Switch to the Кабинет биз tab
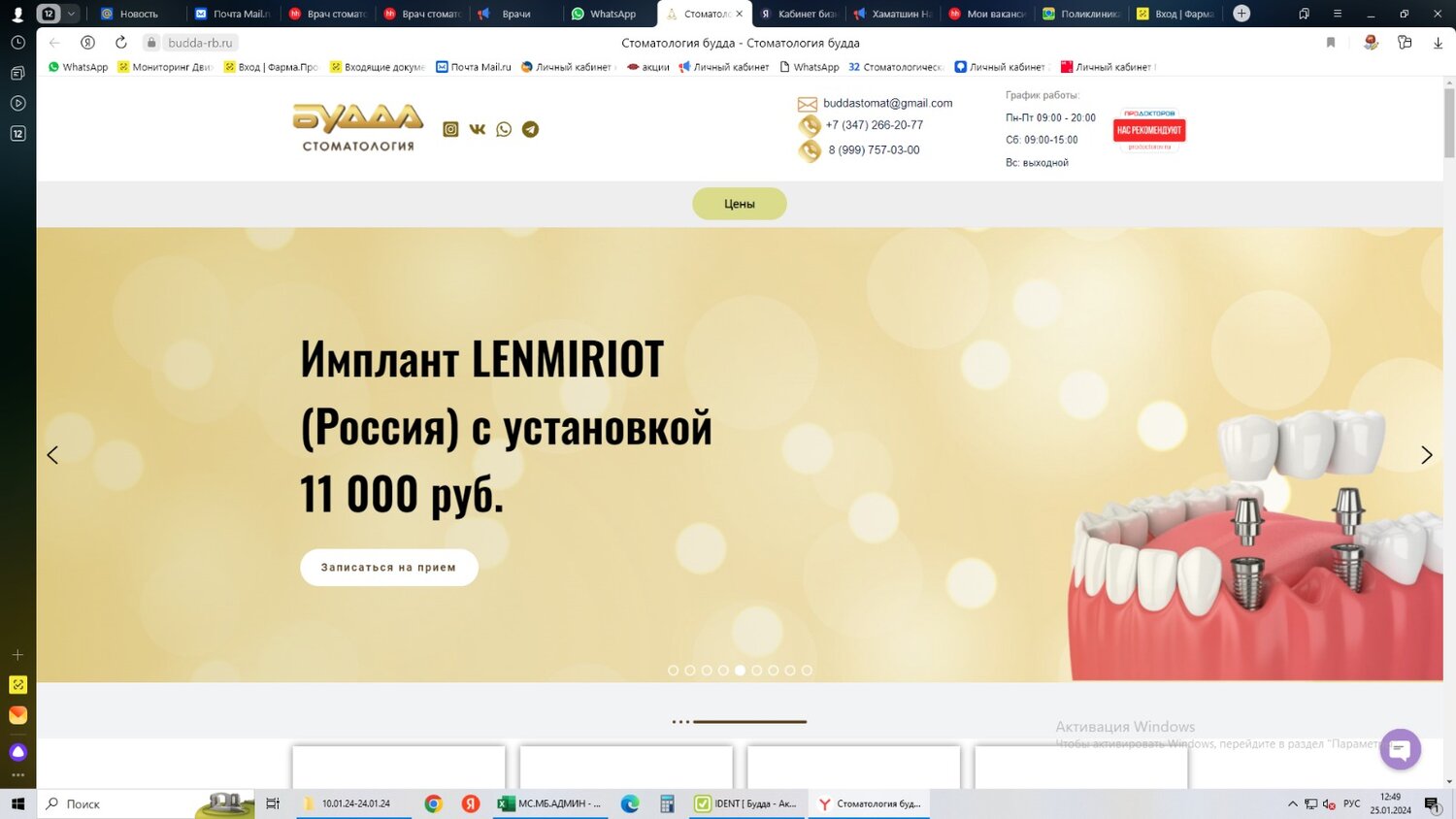 (798, 14)
